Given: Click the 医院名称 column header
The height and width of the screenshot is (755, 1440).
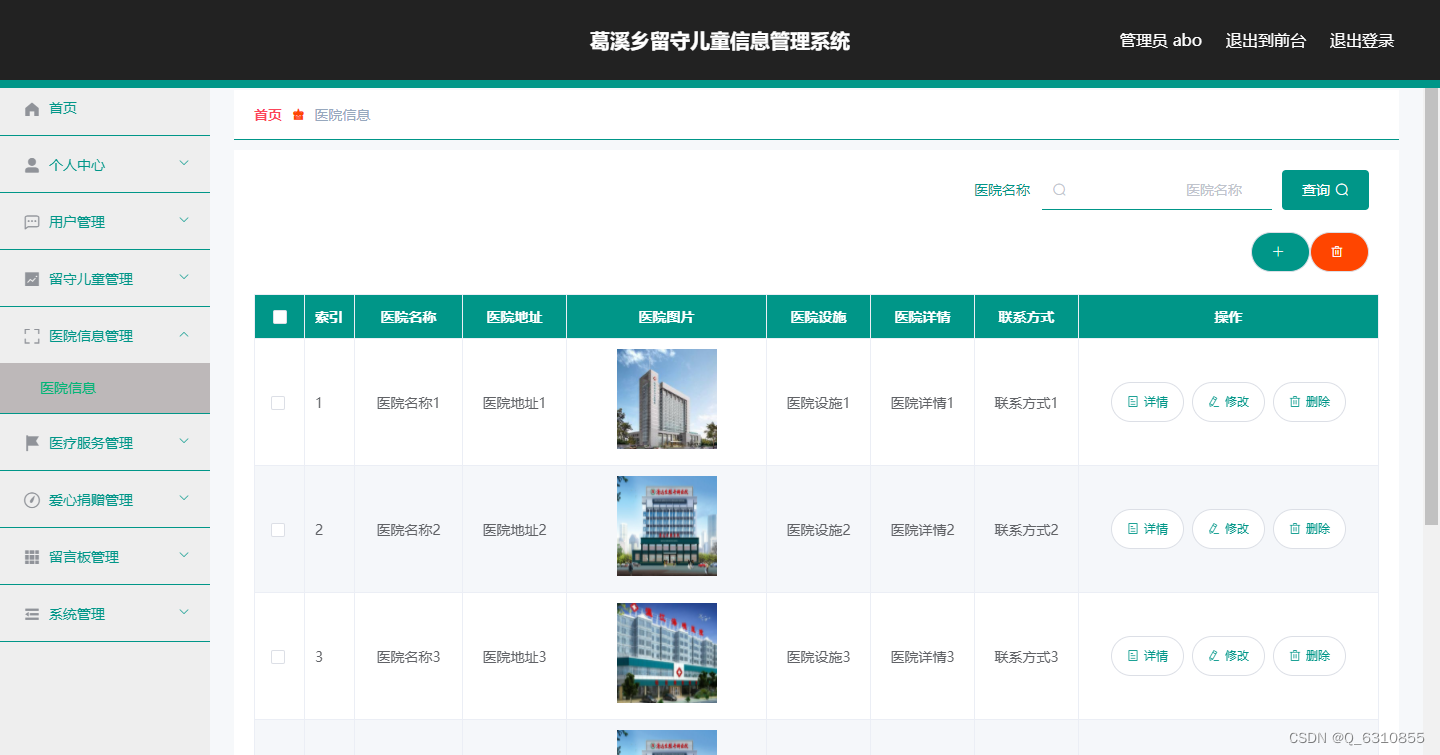Looking at the screenshot, I should [408, 317].
